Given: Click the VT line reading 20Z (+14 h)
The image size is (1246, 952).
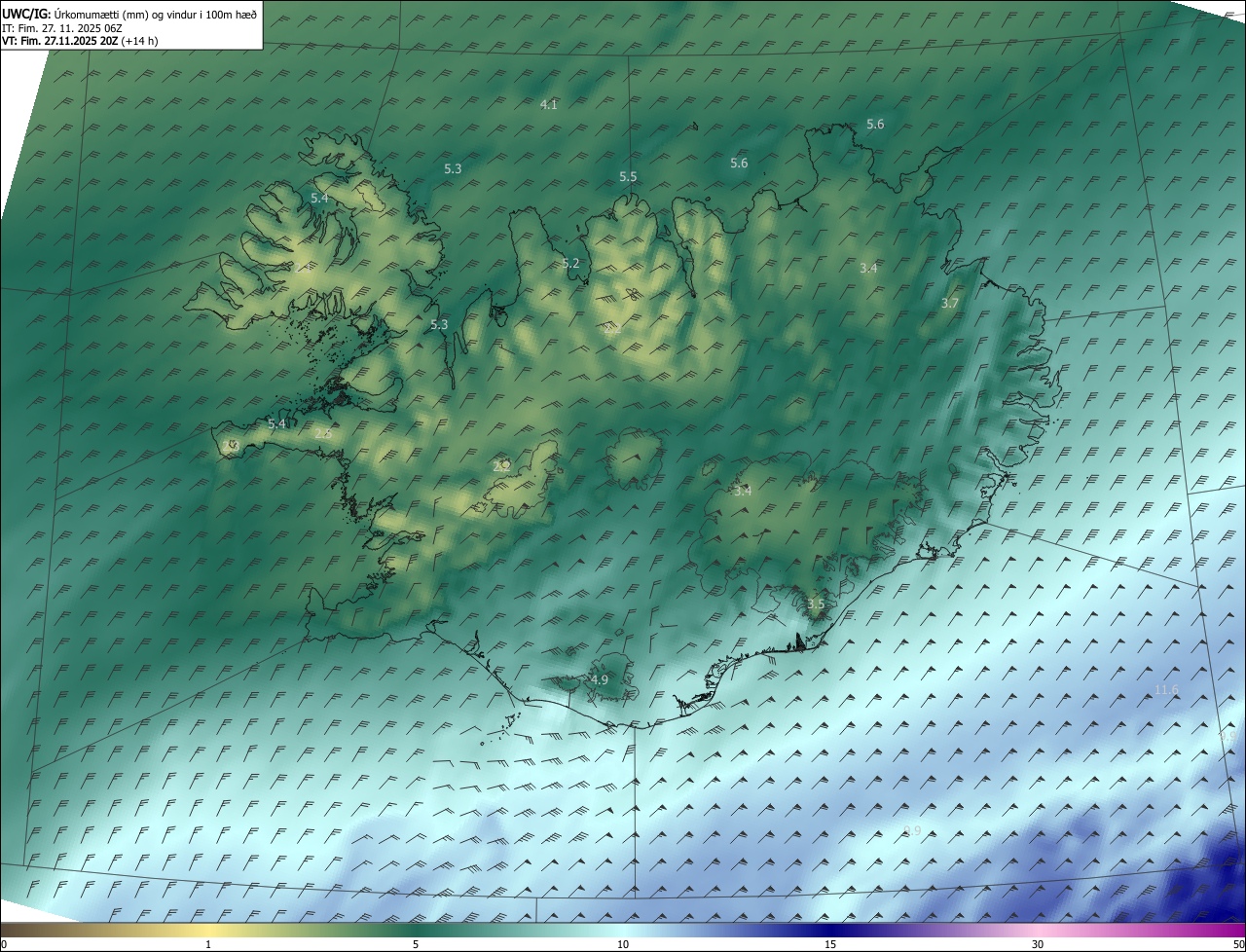Looking at the screenshot, I should 80,41.
